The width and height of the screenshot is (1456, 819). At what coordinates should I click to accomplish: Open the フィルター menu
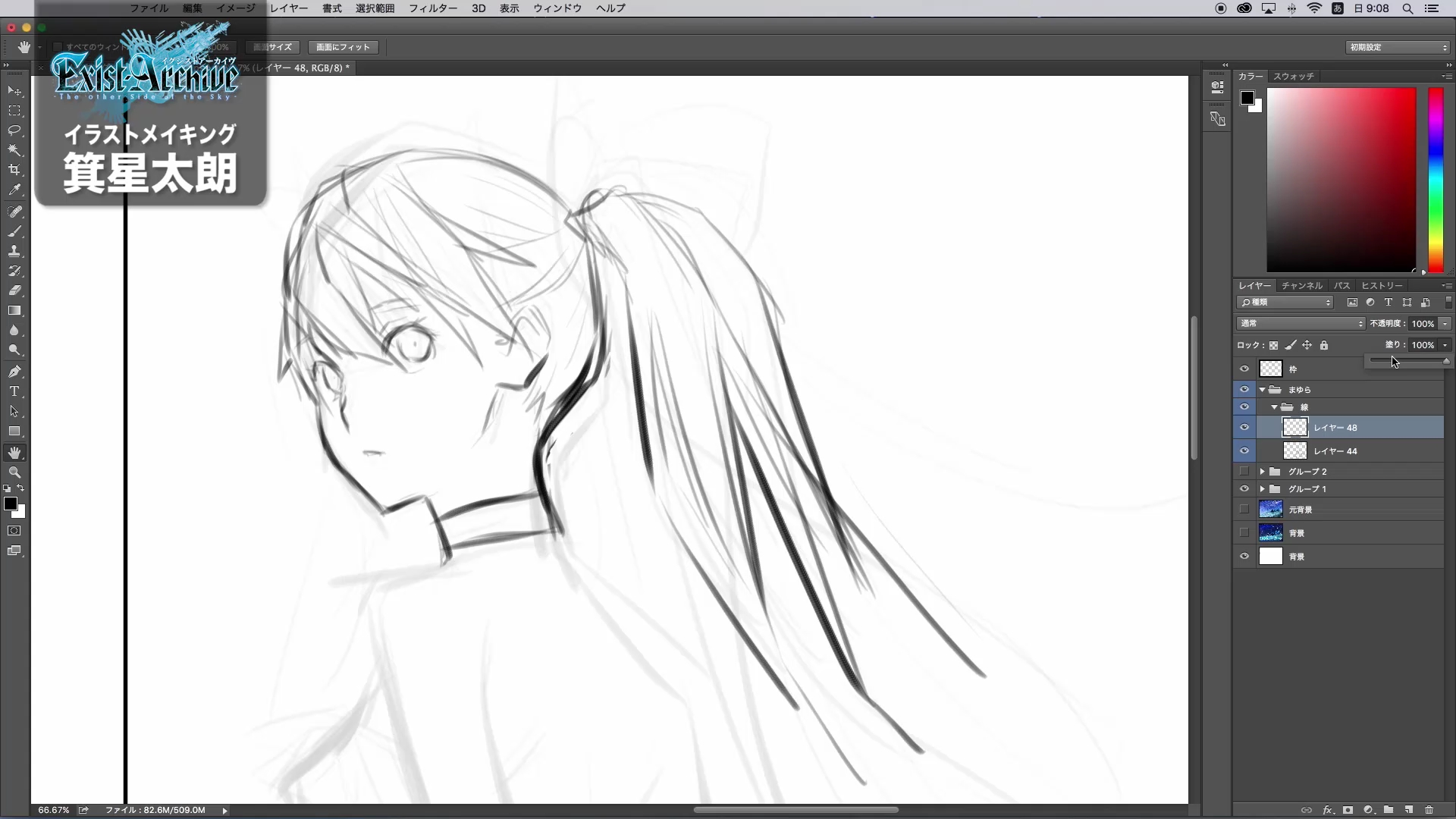click(x=433, y=8)
